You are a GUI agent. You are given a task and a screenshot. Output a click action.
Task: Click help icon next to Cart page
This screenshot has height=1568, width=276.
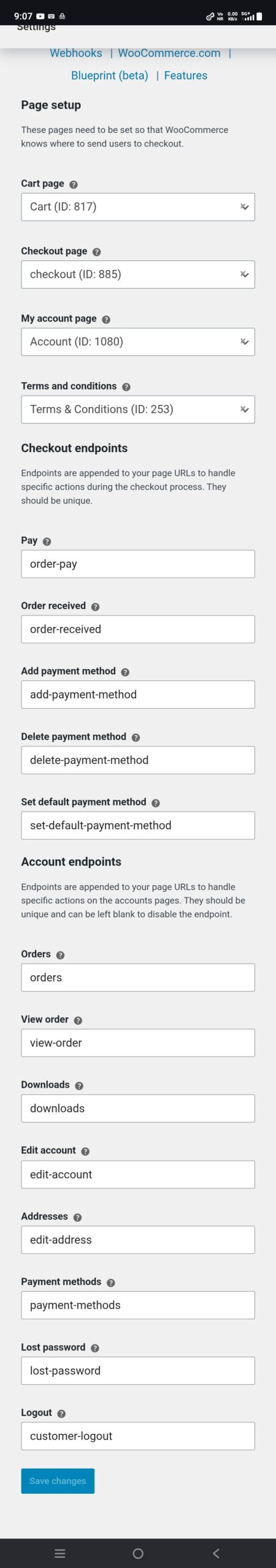click(x=74, y=184)
